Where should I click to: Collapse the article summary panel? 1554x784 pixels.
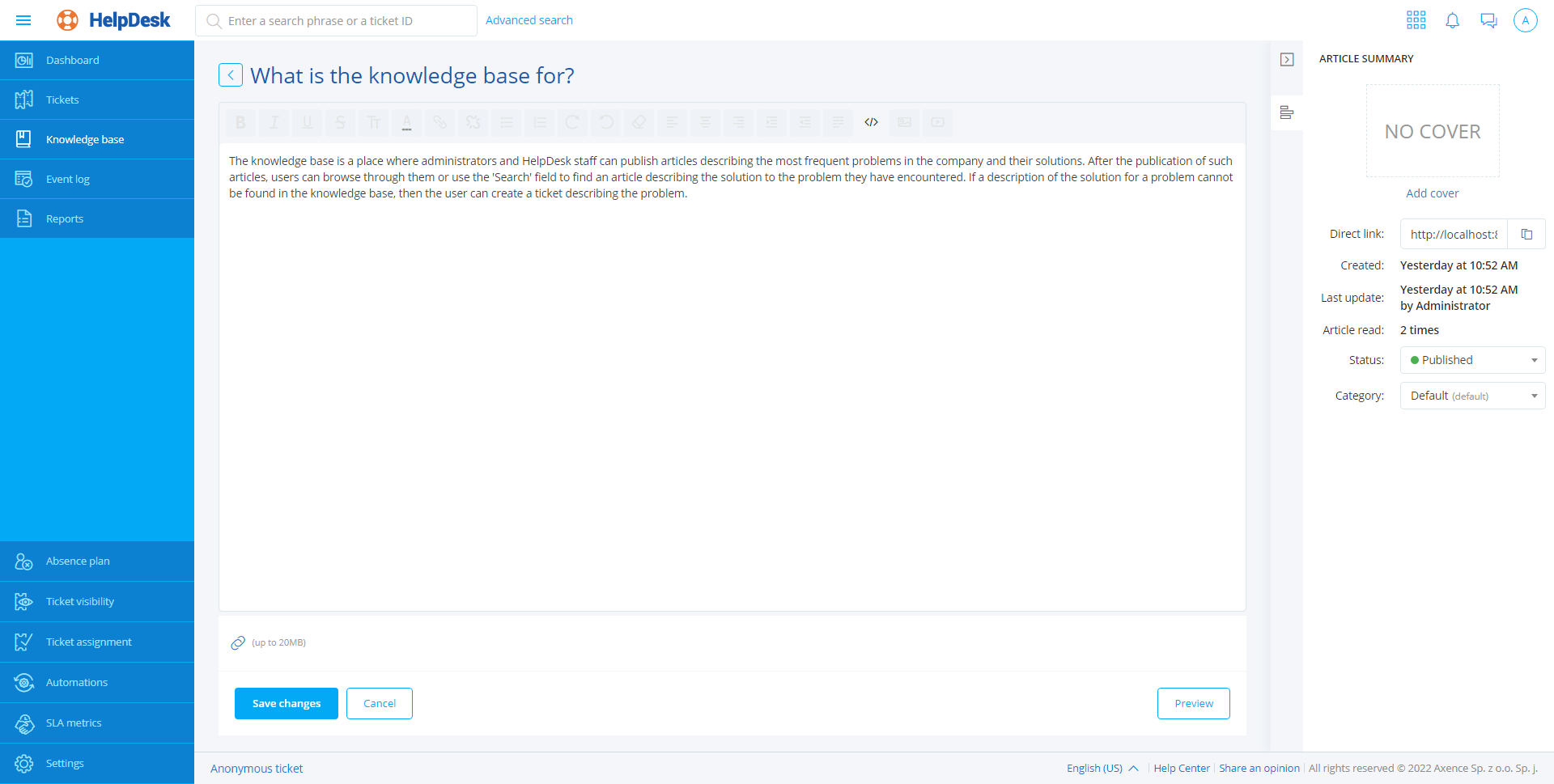(x=1287, y=60)
